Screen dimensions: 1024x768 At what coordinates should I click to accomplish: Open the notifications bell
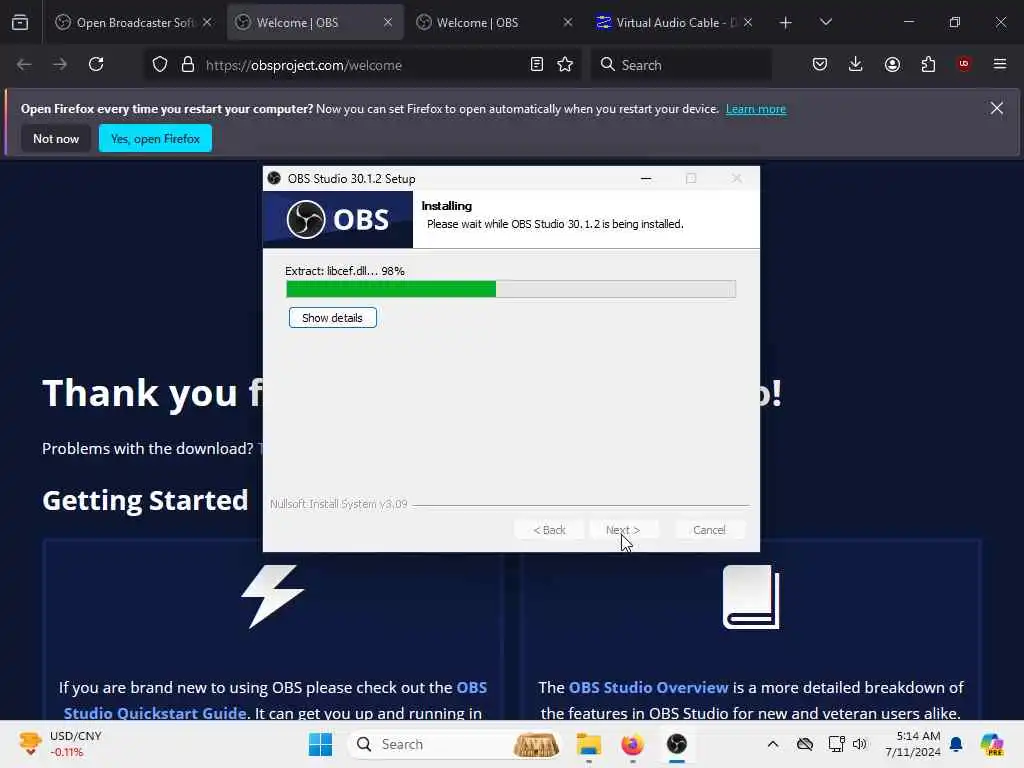pos(956,744)
